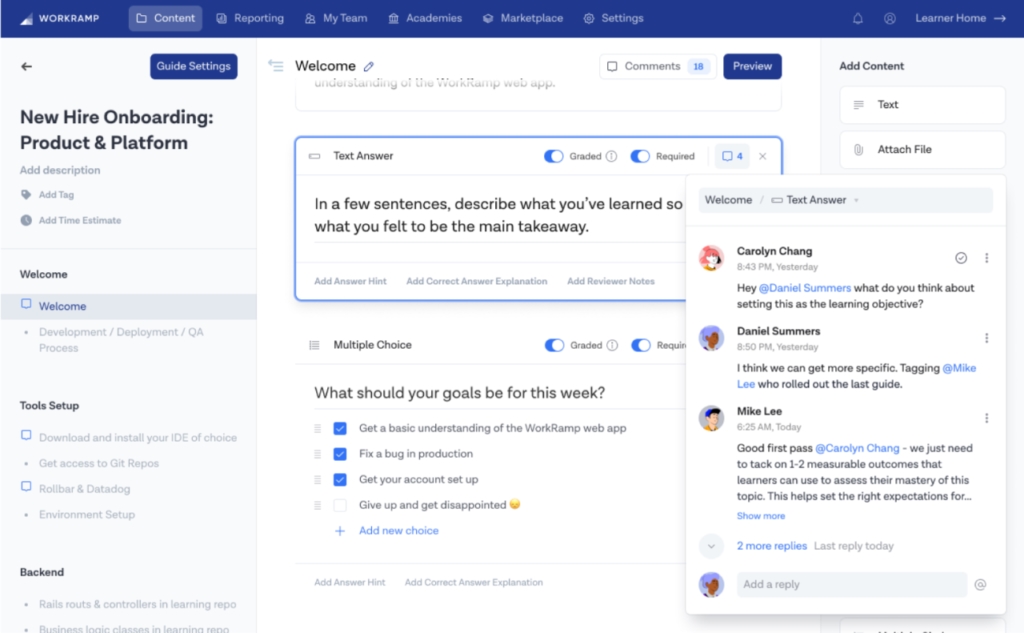
Task: Click the plus icon for Add new choice
Action: click(340, 531)
